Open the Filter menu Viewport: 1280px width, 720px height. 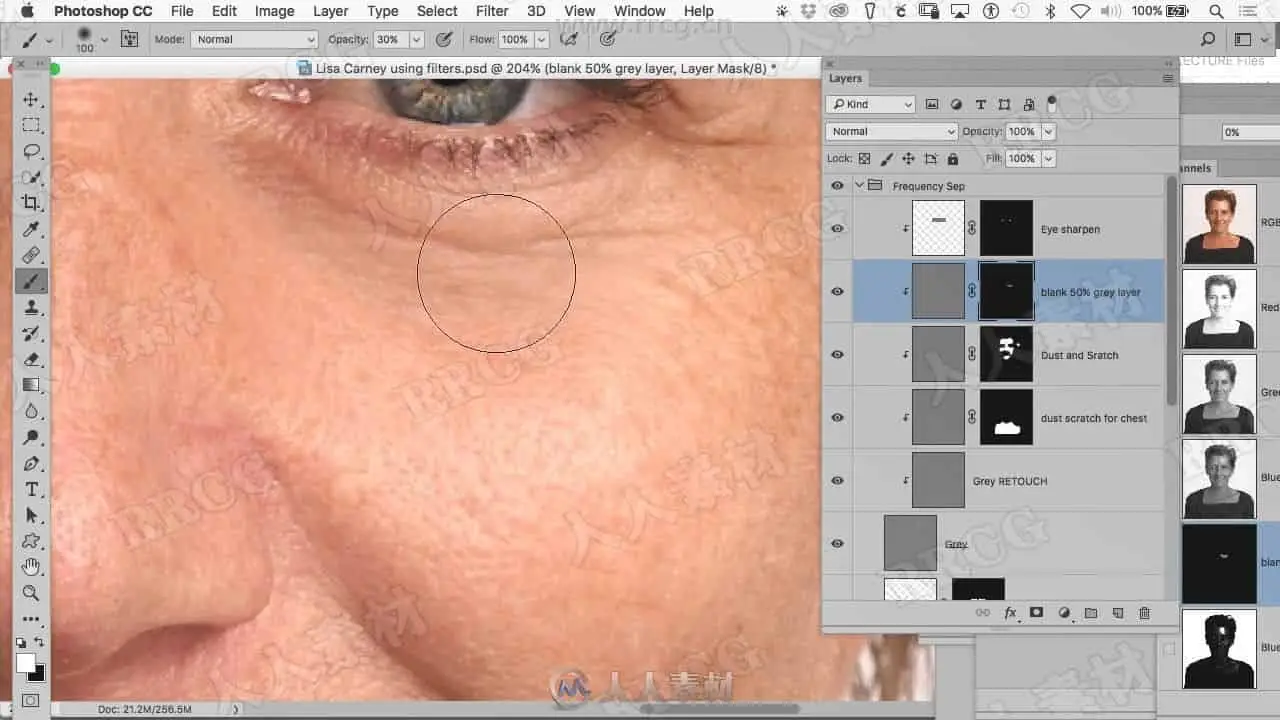coord(491,11)
